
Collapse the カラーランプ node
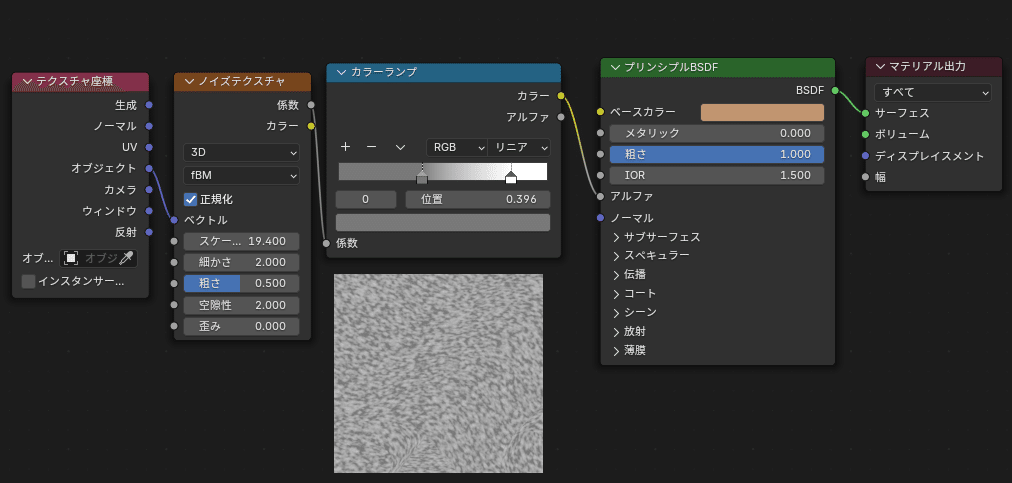342,72
